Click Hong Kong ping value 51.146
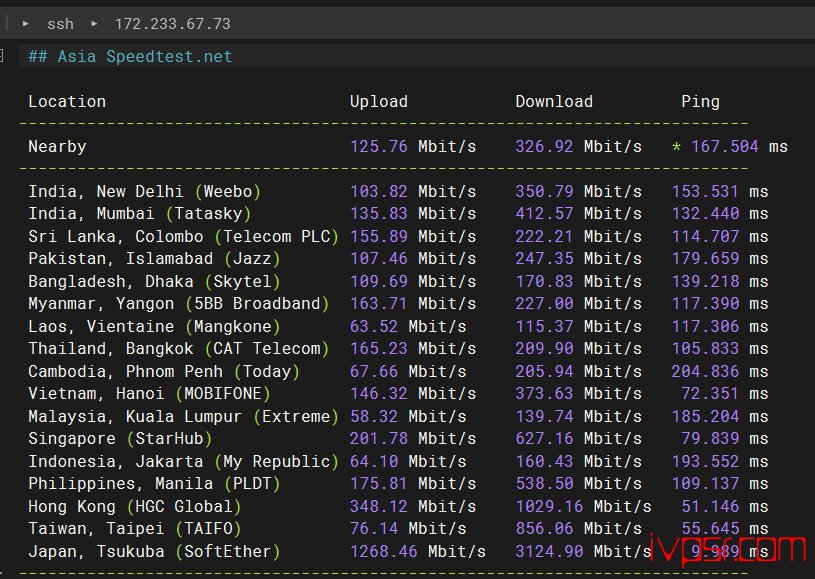Image resolution: width=815 pixels, height=579 pixels. tap(710, 507)
